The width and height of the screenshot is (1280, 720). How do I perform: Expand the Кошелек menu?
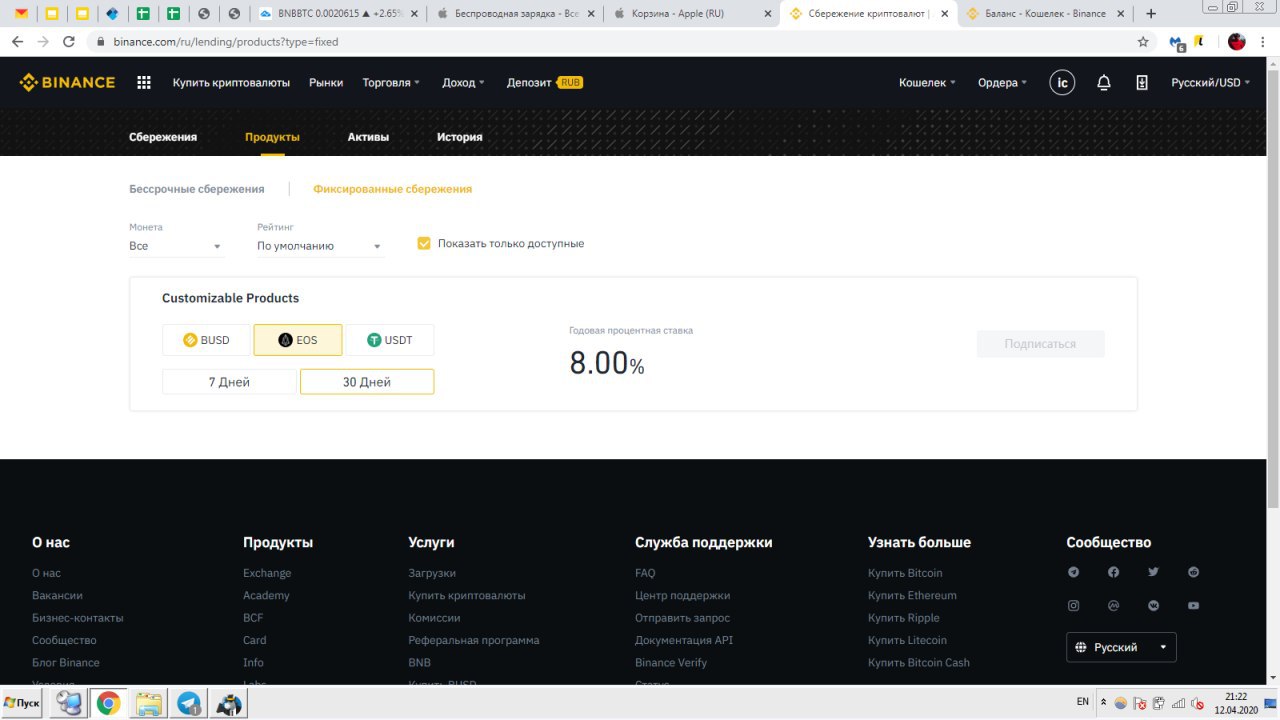[x=927, y=83]
